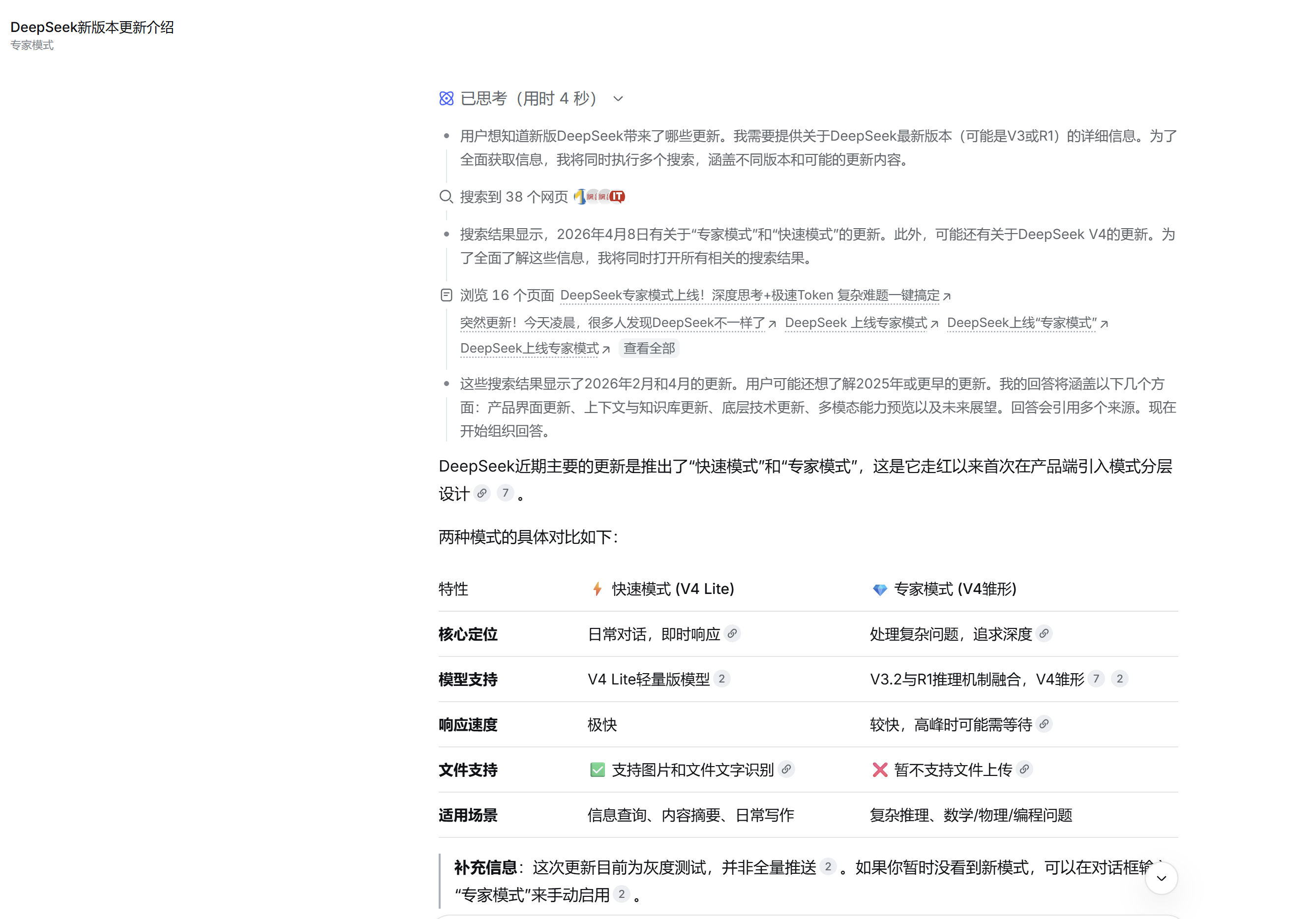The image size is (1316, 919).
Task: Collapse the 已思考 thinking section chevron
Action: tap(617, 98)
